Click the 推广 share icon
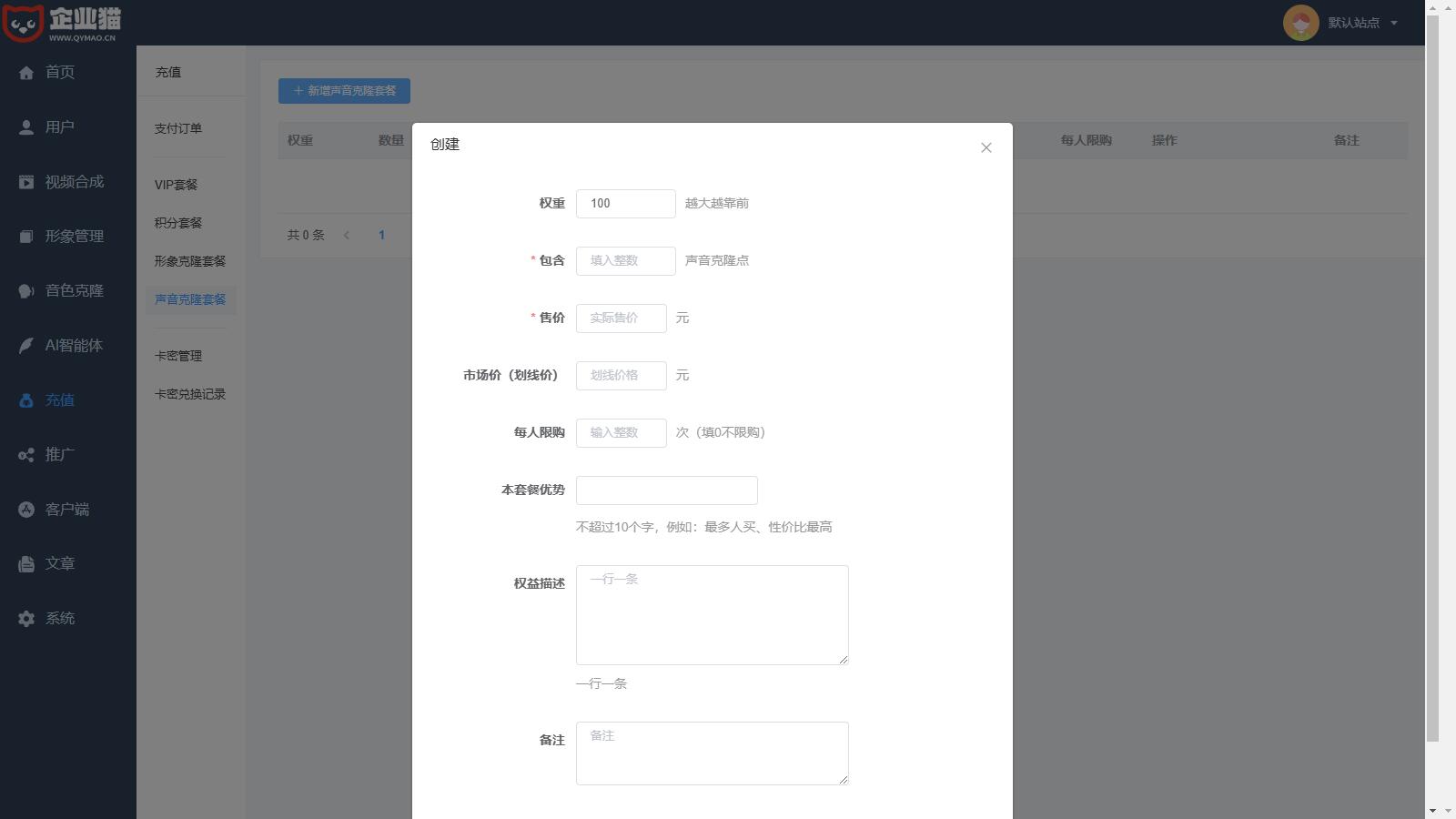This screenshot has height=819, width=1456. (26, 455)
